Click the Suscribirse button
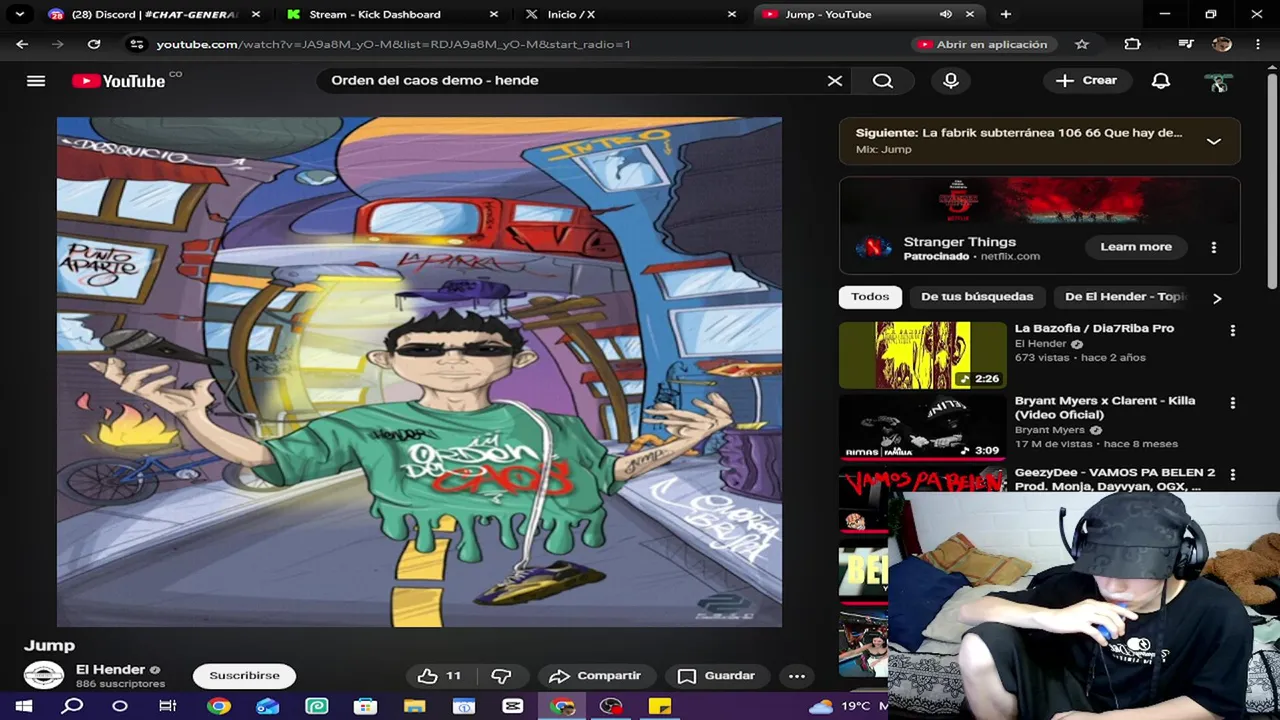The image size is (1280, 720). [x=244, y=676]
